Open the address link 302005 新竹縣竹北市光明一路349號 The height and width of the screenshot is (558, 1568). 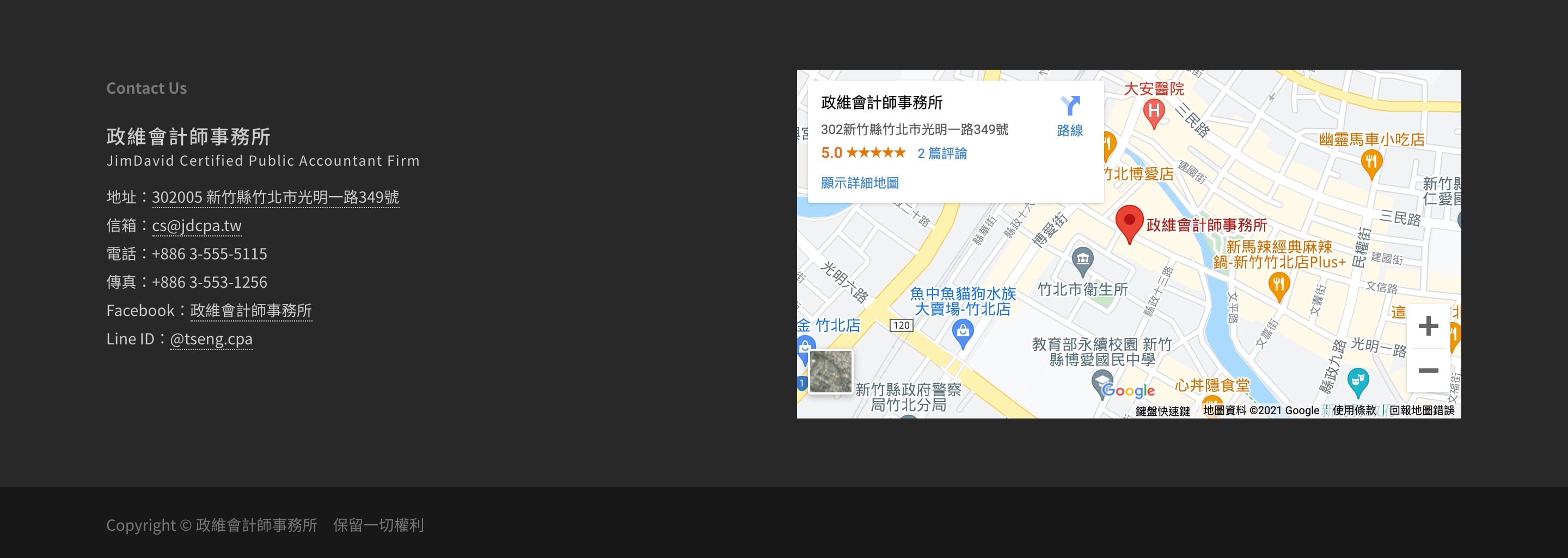pos(275,197)
